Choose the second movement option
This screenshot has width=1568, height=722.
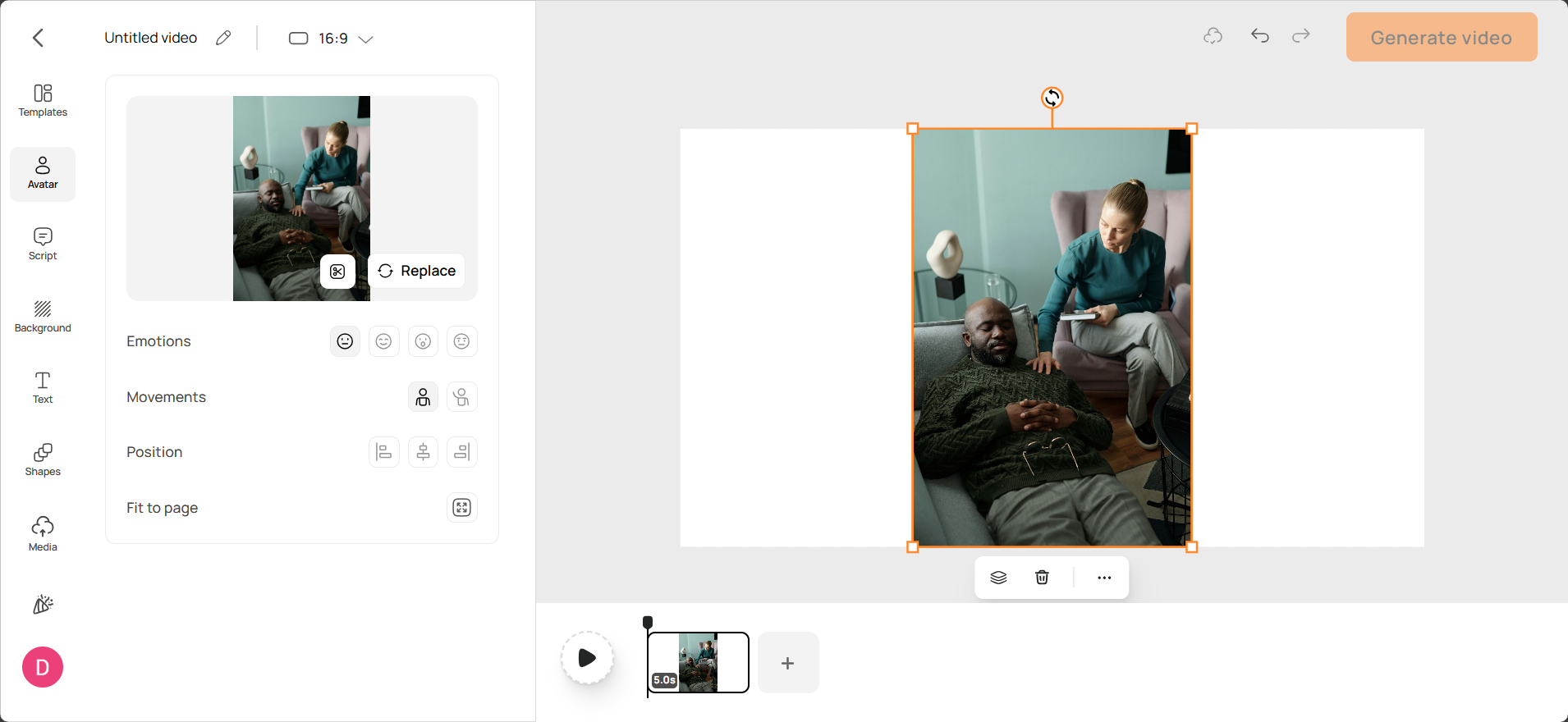point(462,397)
